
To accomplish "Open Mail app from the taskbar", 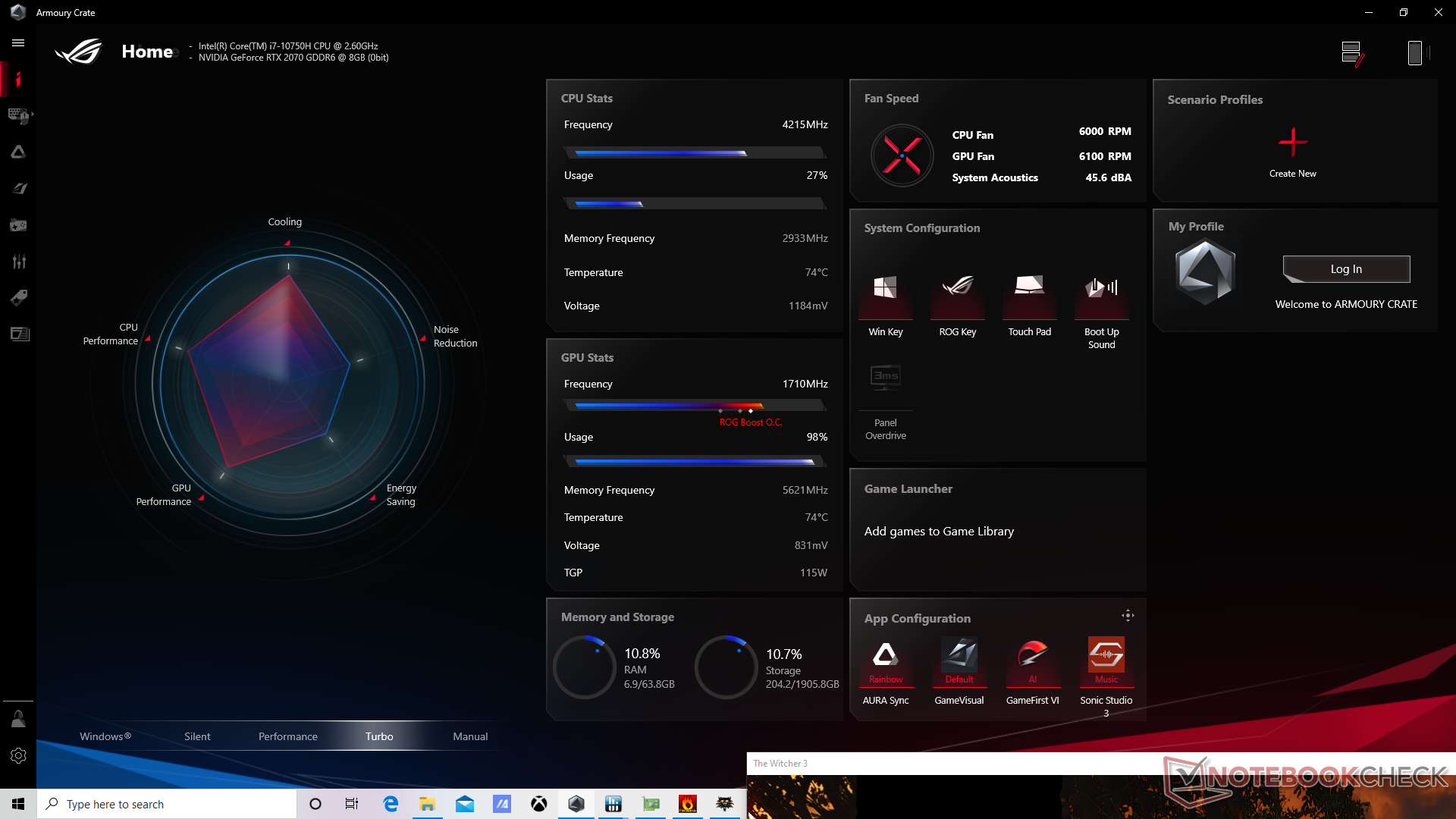I will click(x=465, y=804).
